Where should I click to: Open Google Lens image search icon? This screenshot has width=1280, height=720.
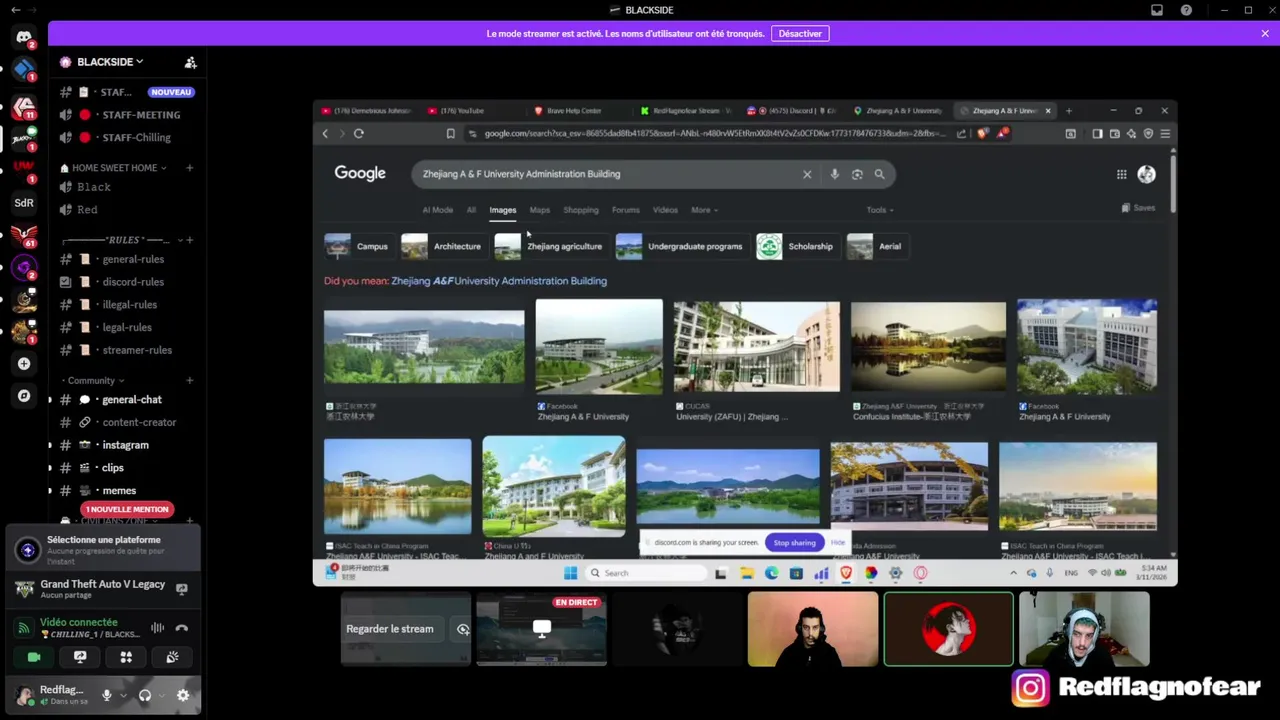[857, 174]
